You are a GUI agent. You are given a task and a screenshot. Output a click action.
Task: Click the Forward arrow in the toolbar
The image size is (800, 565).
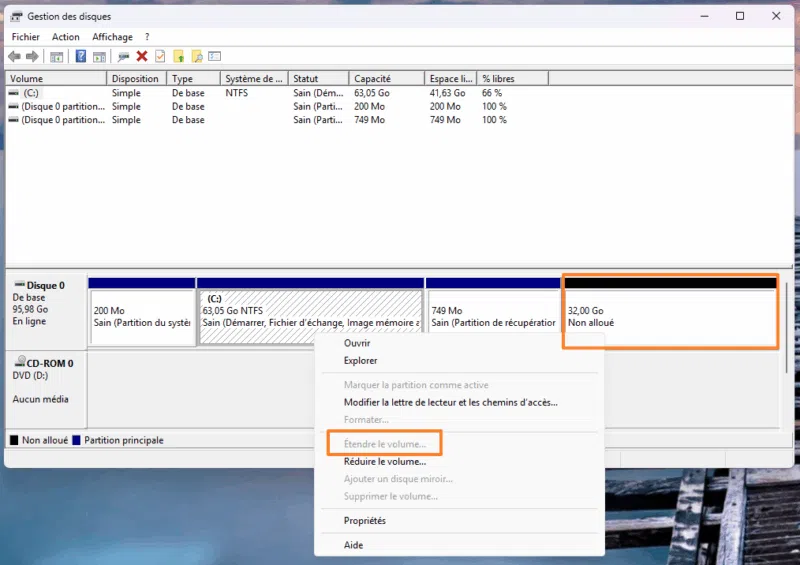tap(32, 57)
